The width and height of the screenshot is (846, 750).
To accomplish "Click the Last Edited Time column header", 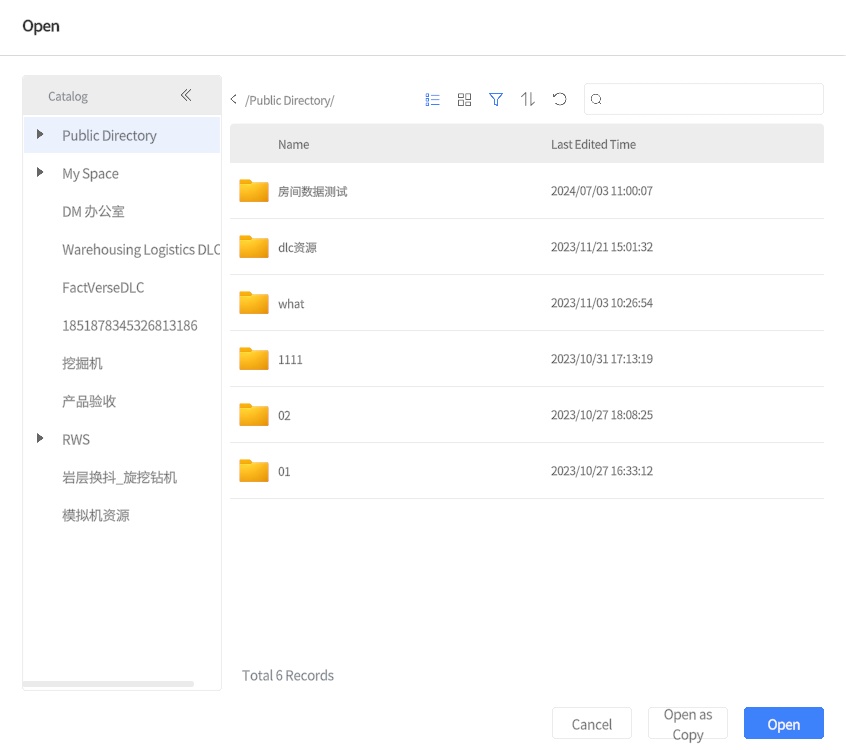I will pyautogui.click(x=593, y=144).
